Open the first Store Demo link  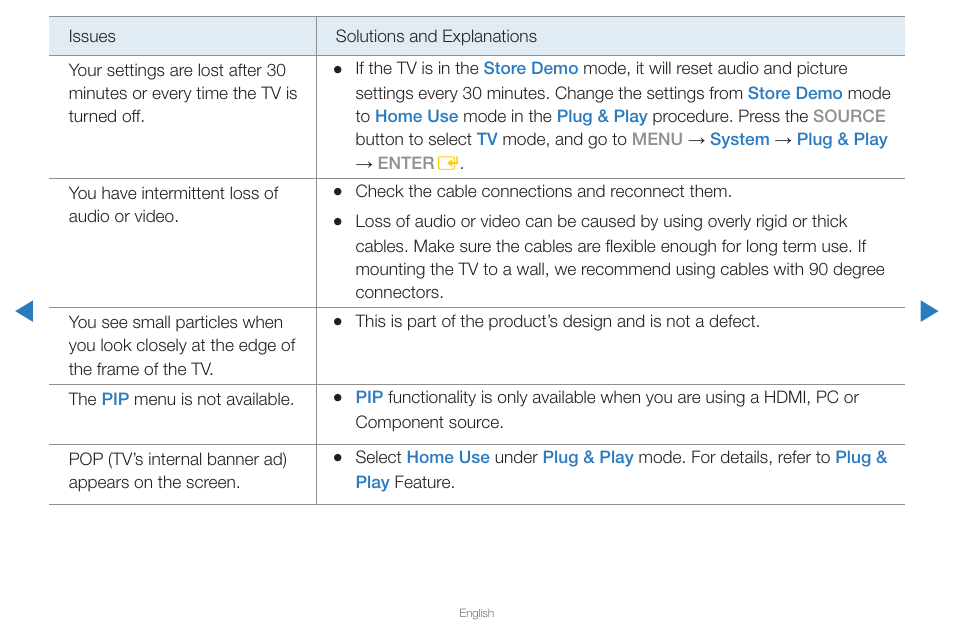point(531,68)
